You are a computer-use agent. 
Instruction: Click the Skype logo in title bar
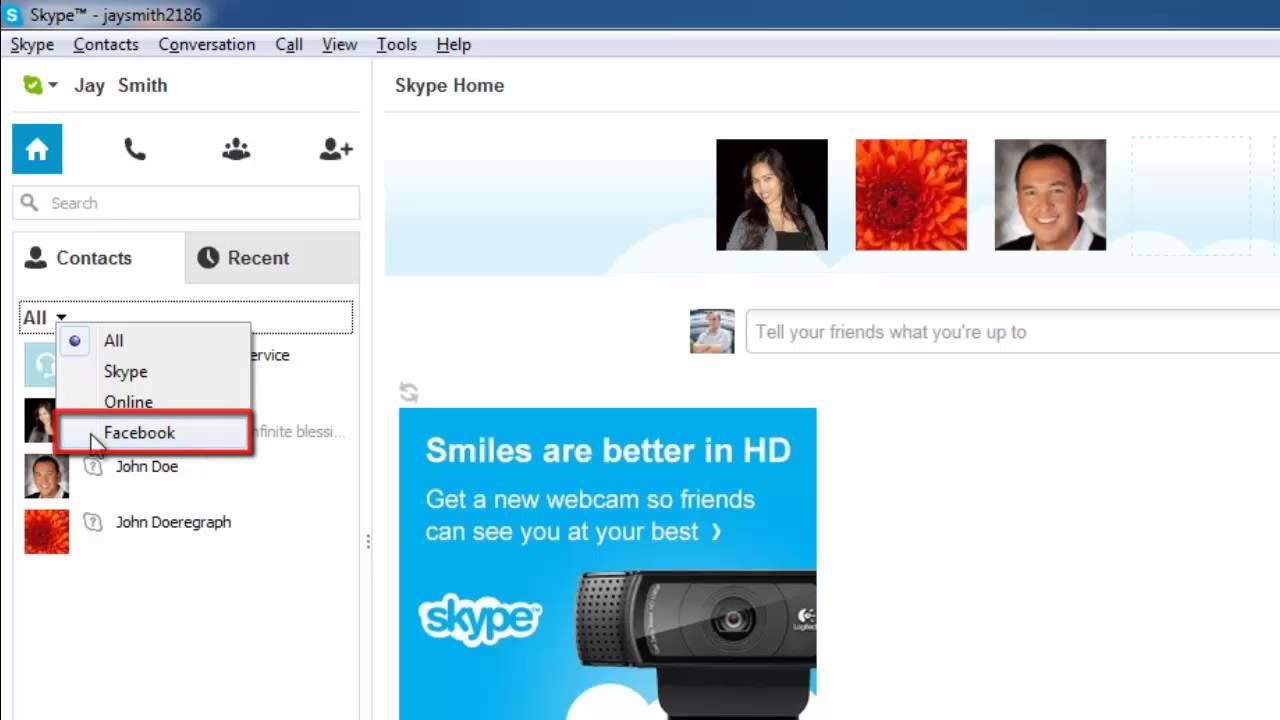pos(12,15)
